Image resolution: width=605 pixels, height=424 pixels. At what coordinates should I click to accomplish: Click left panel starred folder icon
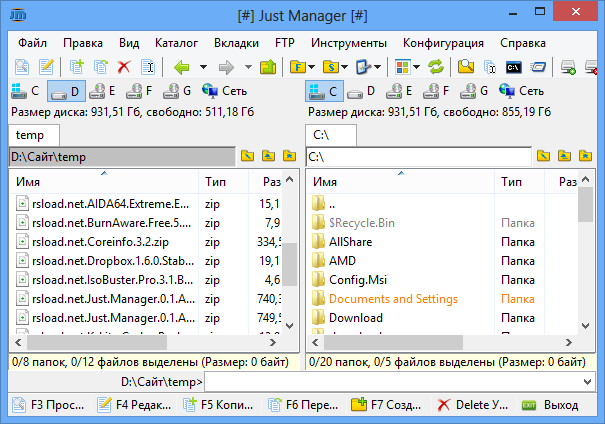(x=289, y=156)
